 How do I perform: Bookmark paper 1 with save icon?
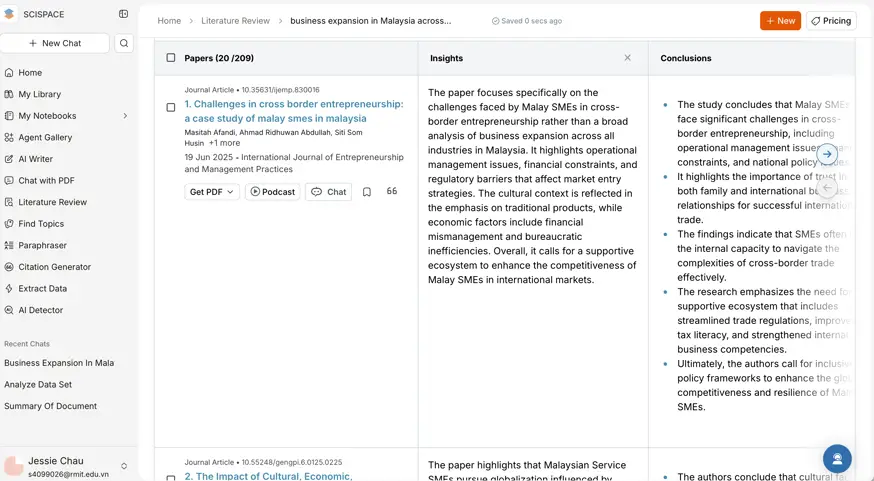pyautogui.click(x=367, y=192)
